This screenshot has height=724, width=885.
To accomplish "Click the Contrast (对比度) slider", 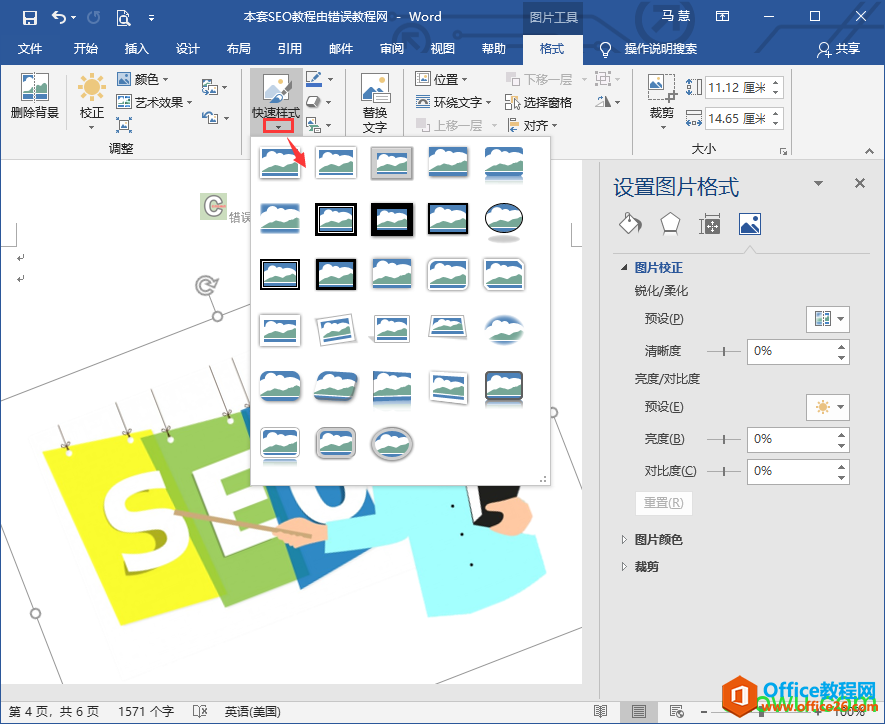I will tap(724, 471).
